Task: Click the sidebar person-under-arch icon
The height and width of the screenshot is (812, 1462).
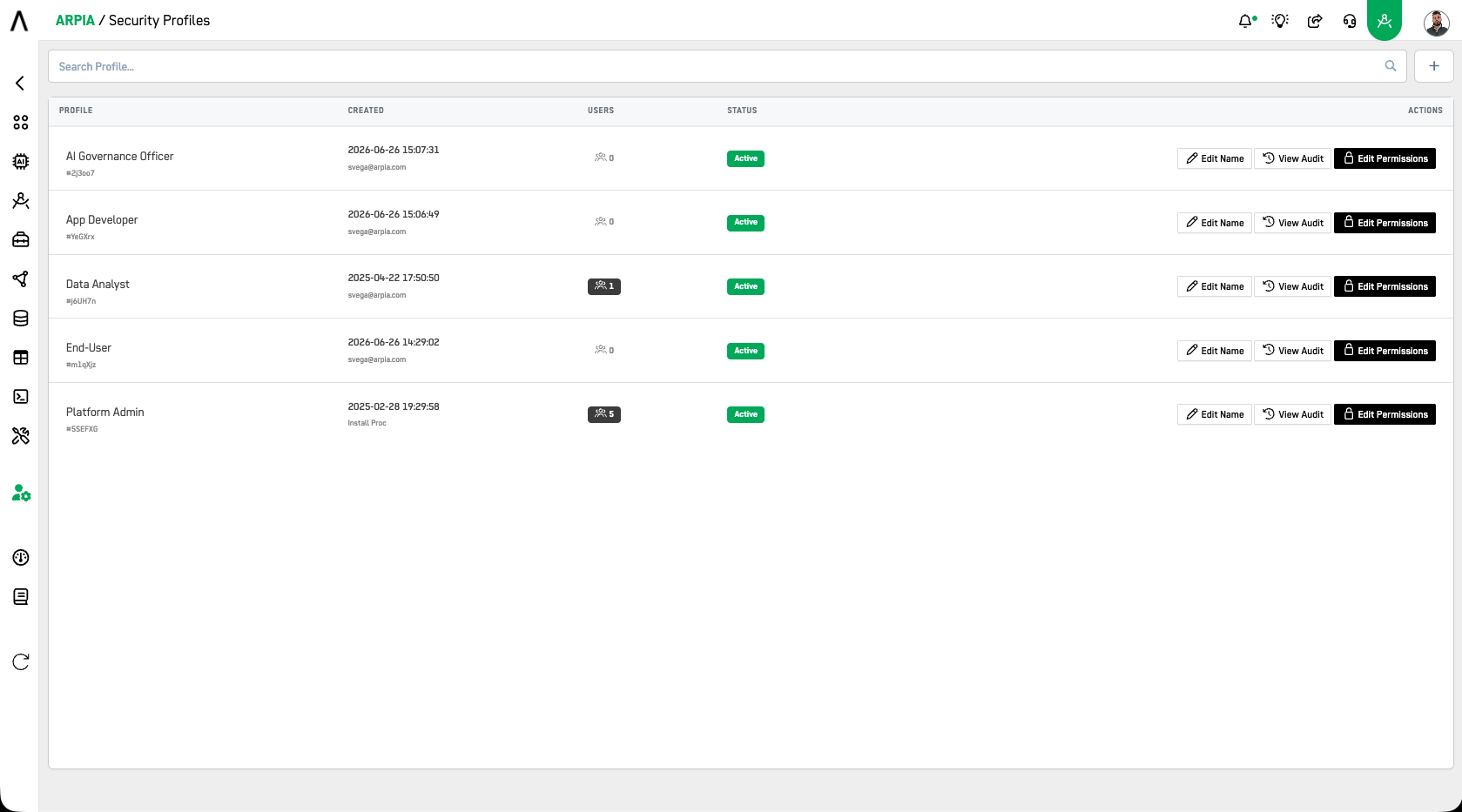Action: [x=21, y=200]
